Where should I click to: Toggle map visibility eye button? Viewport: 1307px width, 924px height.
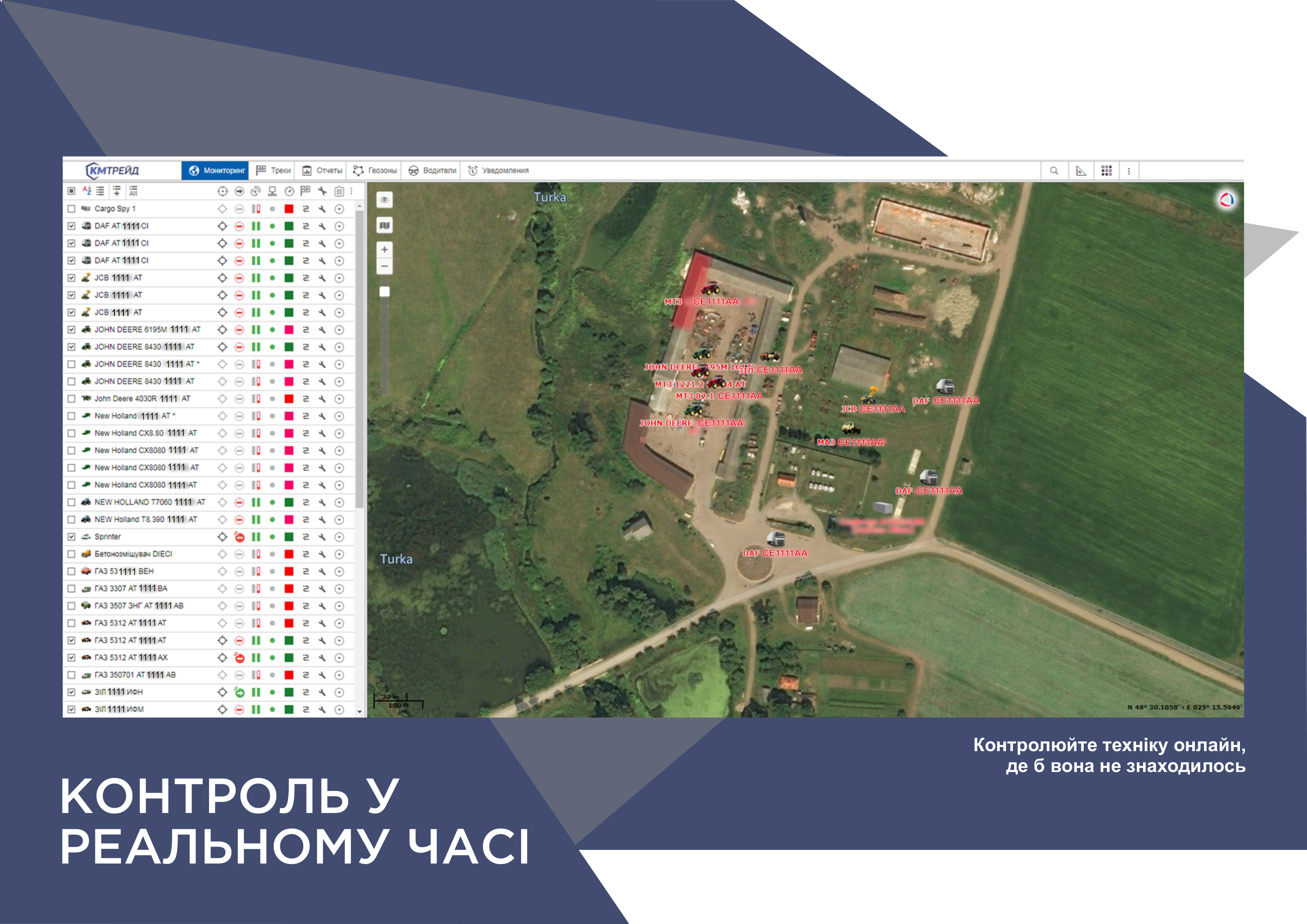pyautogui.click(x=385, y=200)
